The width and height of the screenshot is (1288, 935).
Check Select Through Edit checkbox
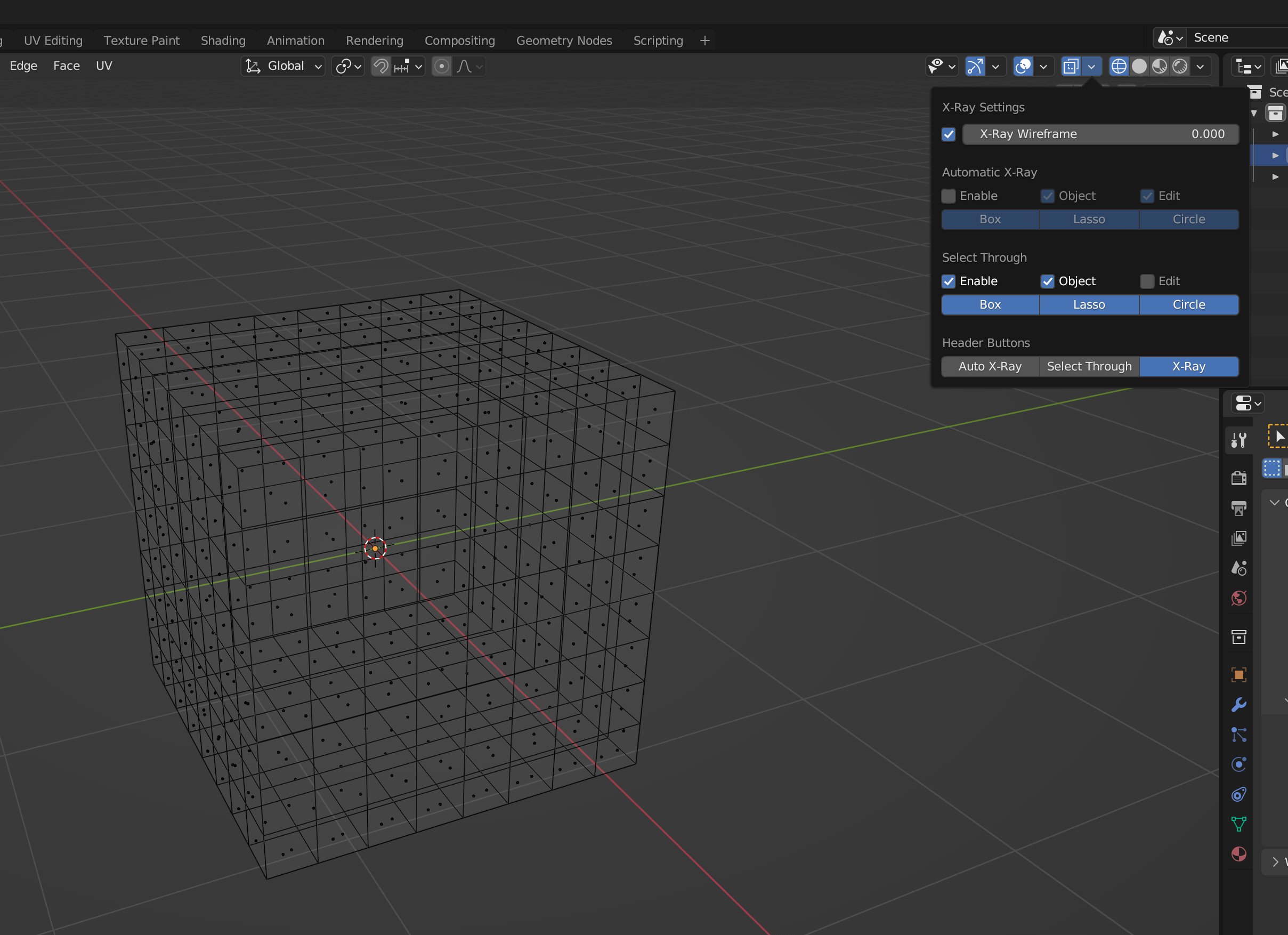[1147, 281]
